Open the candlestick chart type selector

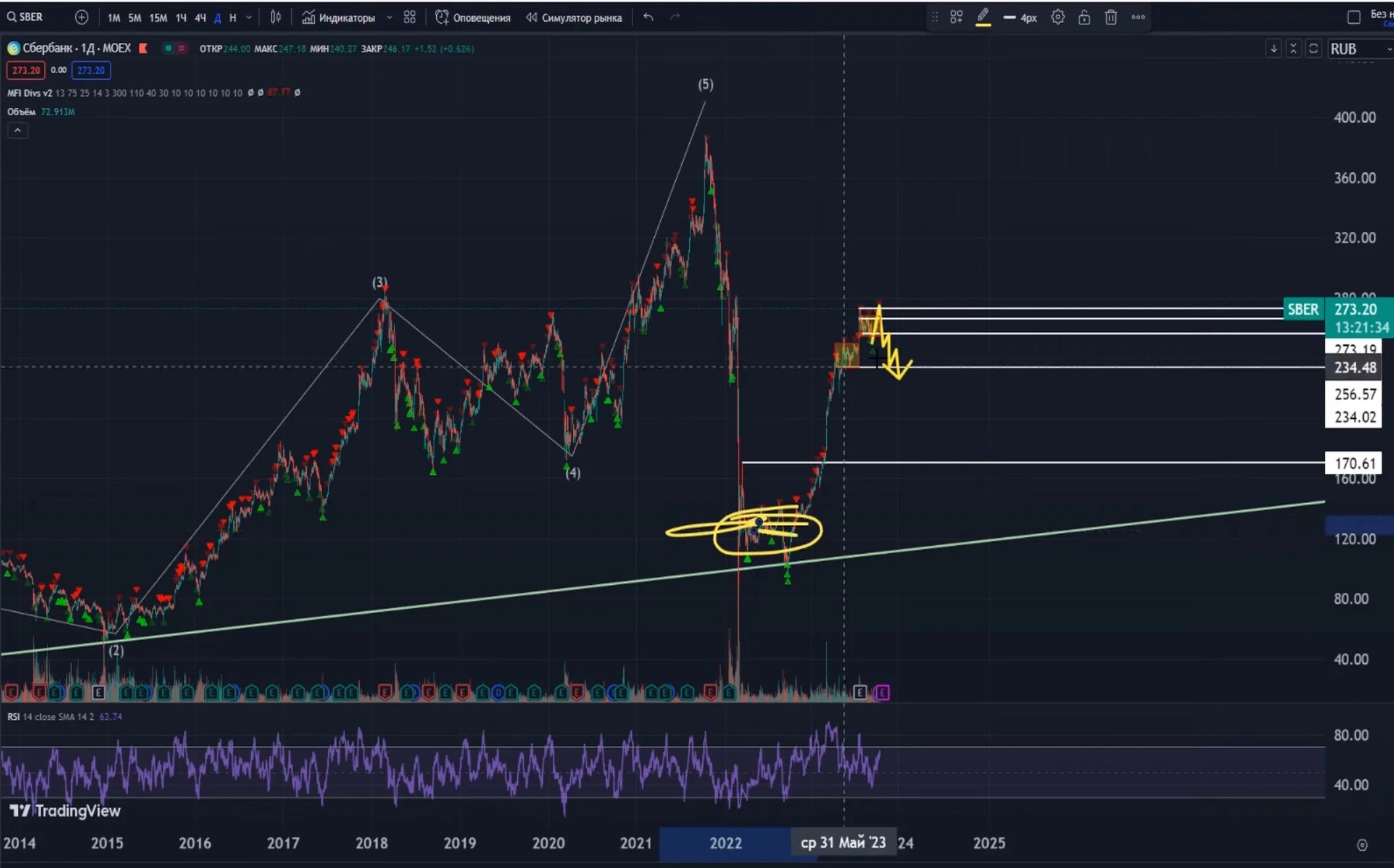pos(275,17)
